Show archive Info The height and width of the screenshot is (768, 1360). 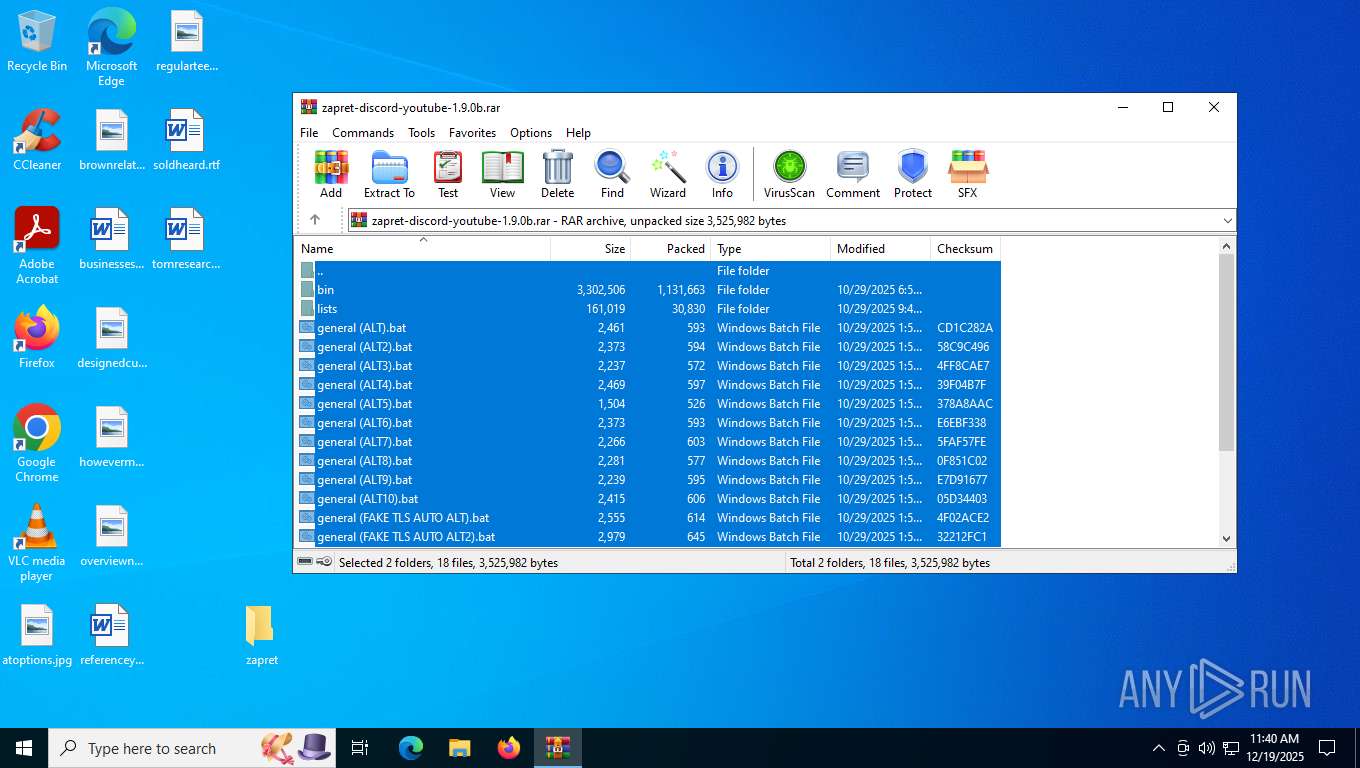(722, 174)
